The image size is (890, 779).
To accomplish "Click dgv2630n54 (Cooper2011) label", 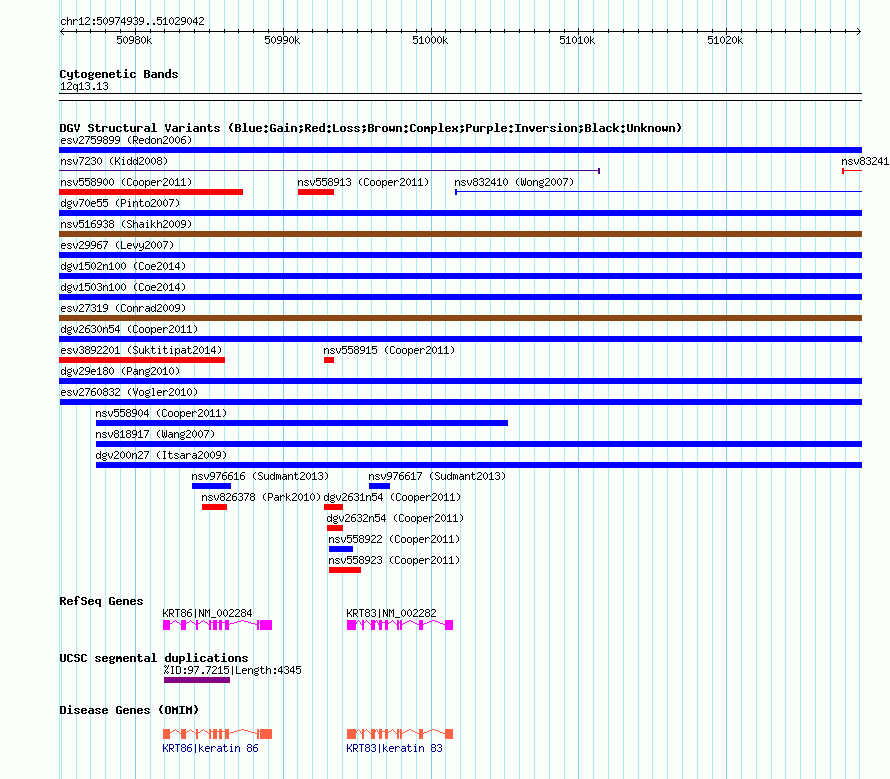I will point(129,329).
